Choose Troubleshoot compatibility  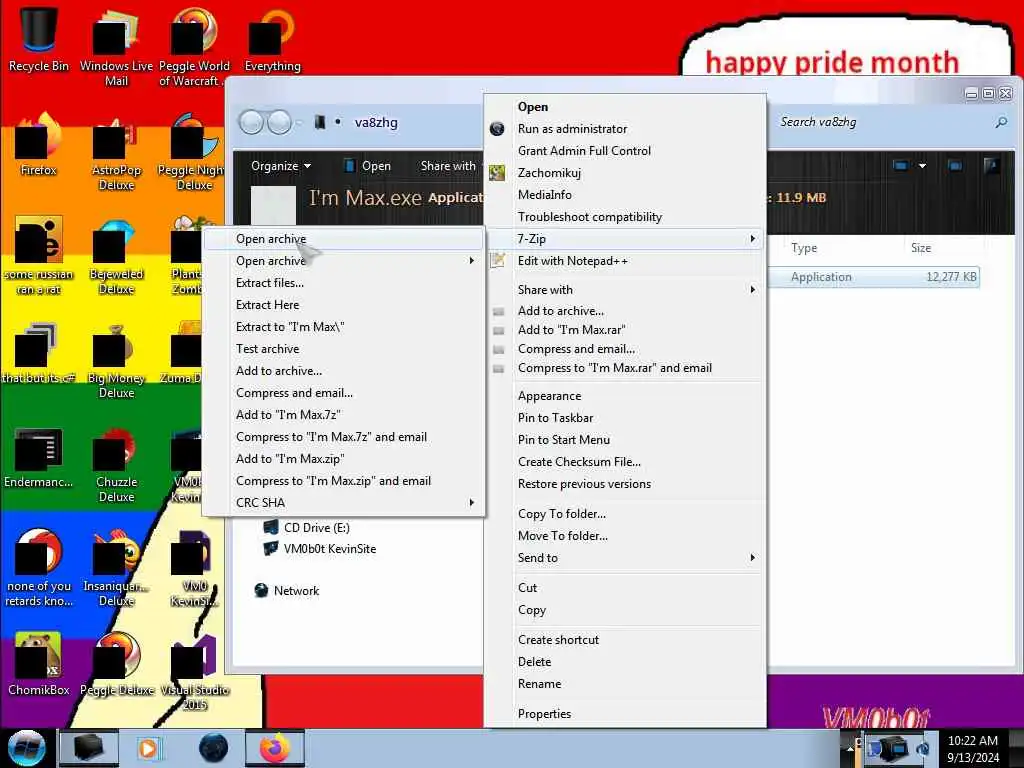pyautogui.click(x=589, y=217)
